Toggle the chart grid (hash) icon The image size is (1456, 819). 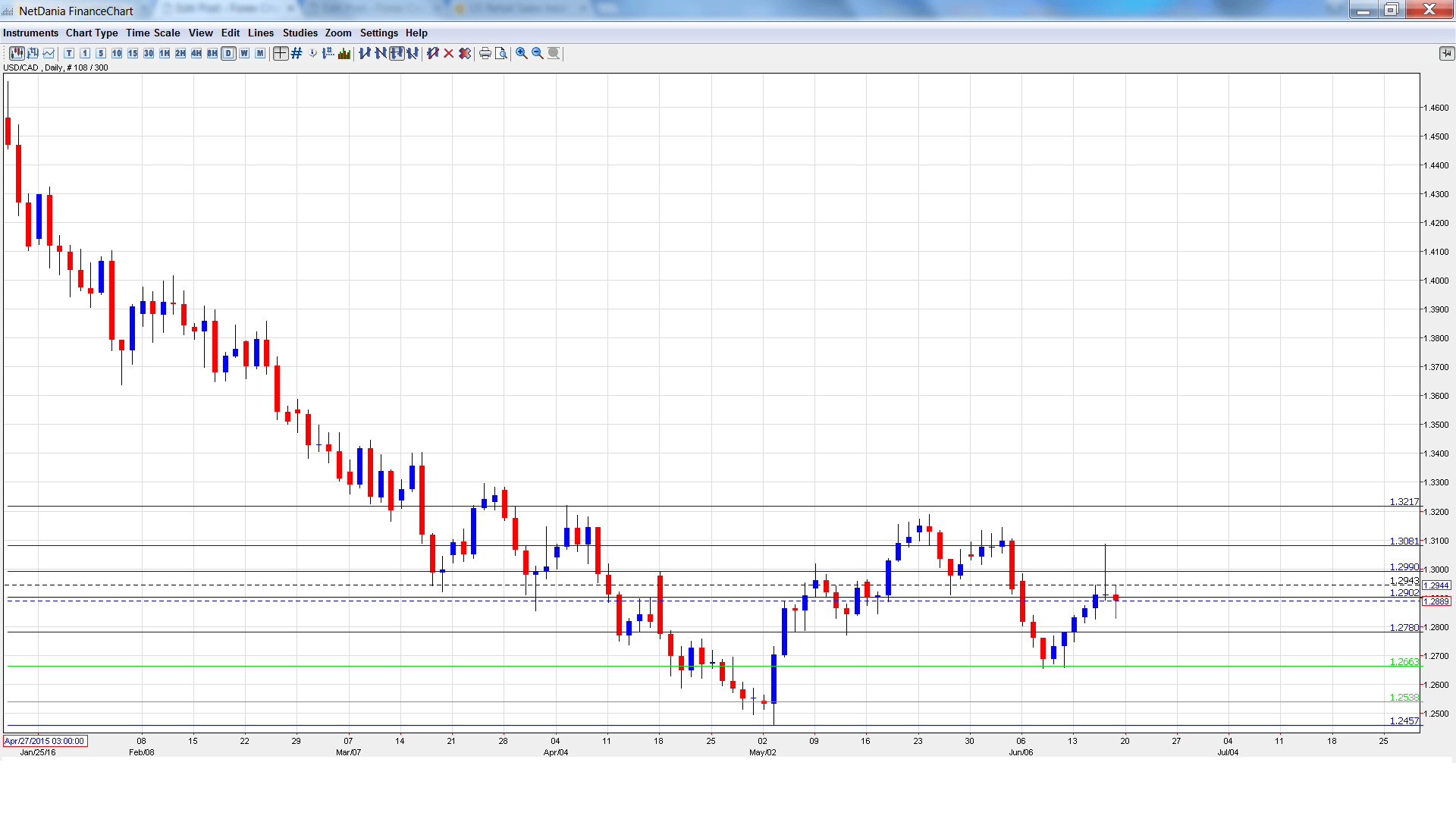coord(297,53)
